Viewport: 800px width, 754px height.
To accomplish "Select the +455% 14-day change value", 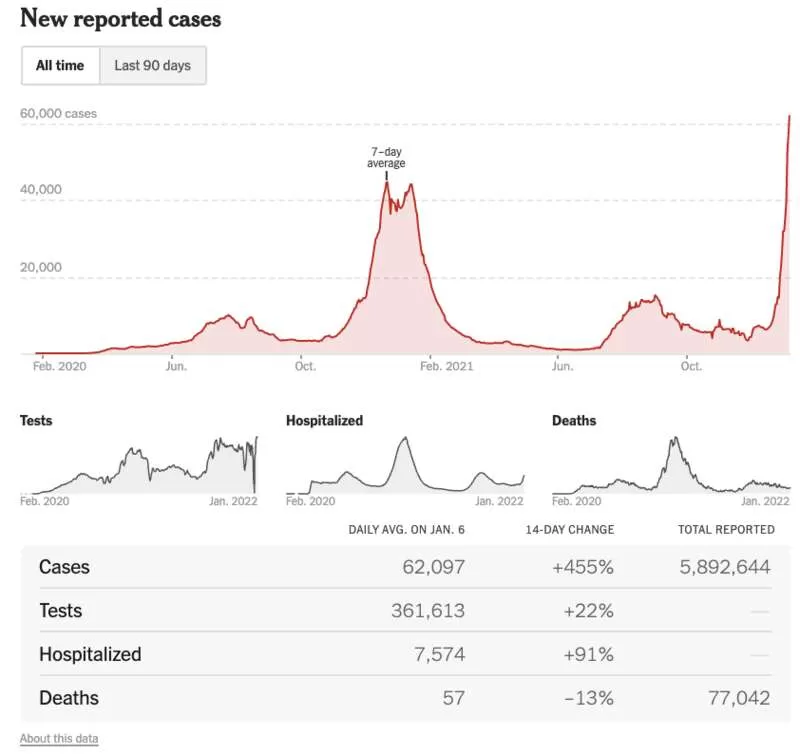I will [583, 567].
